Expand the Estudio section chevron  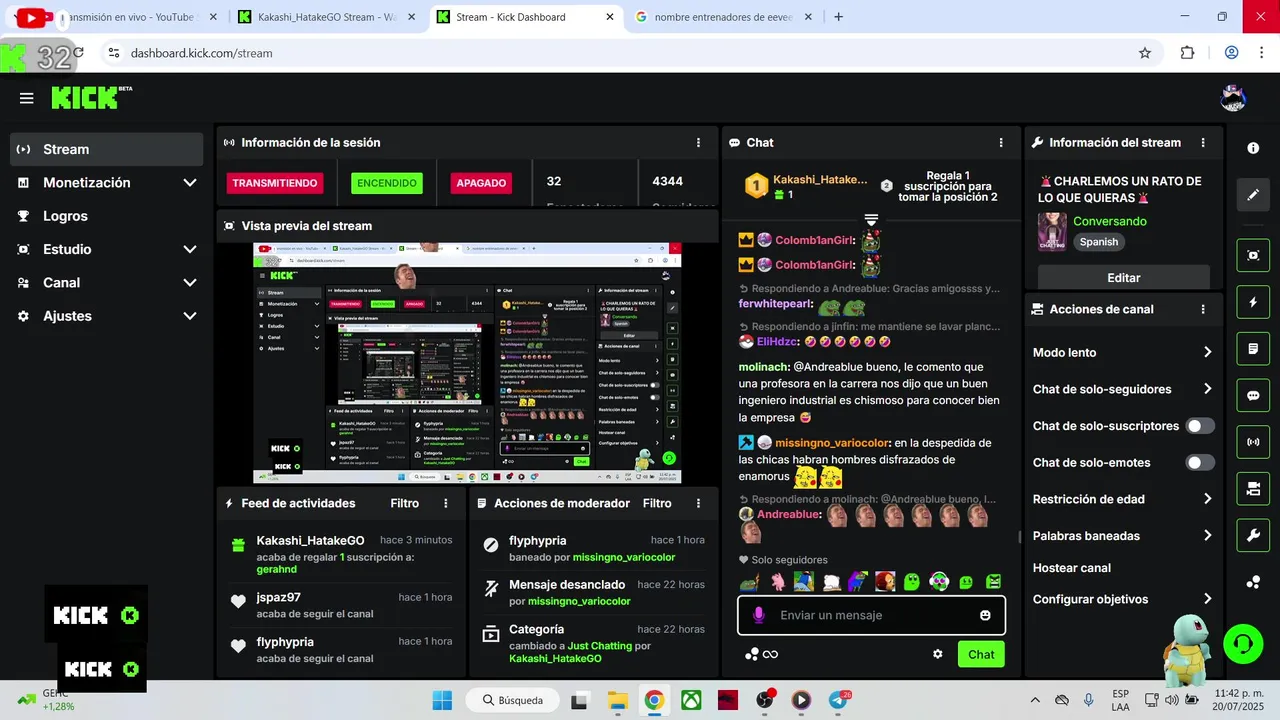tap(190, 250)
